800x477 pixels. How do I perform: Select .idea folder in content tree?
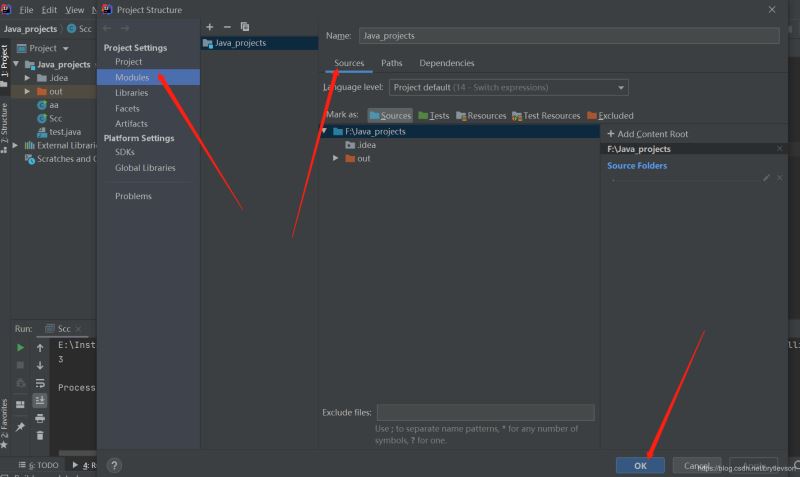click(x=360, y=145)
